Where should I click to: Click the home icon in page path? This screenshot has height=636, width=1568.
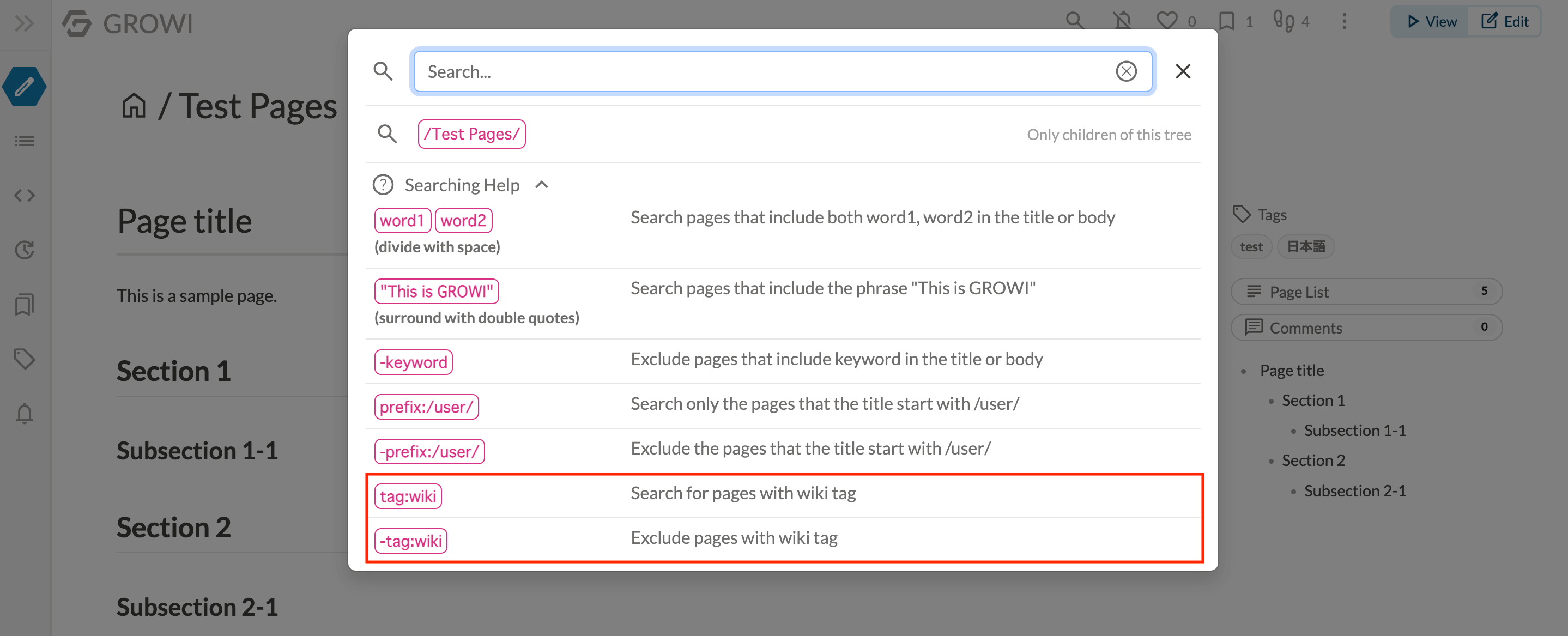pyautogui.click(x=134, y=105)
